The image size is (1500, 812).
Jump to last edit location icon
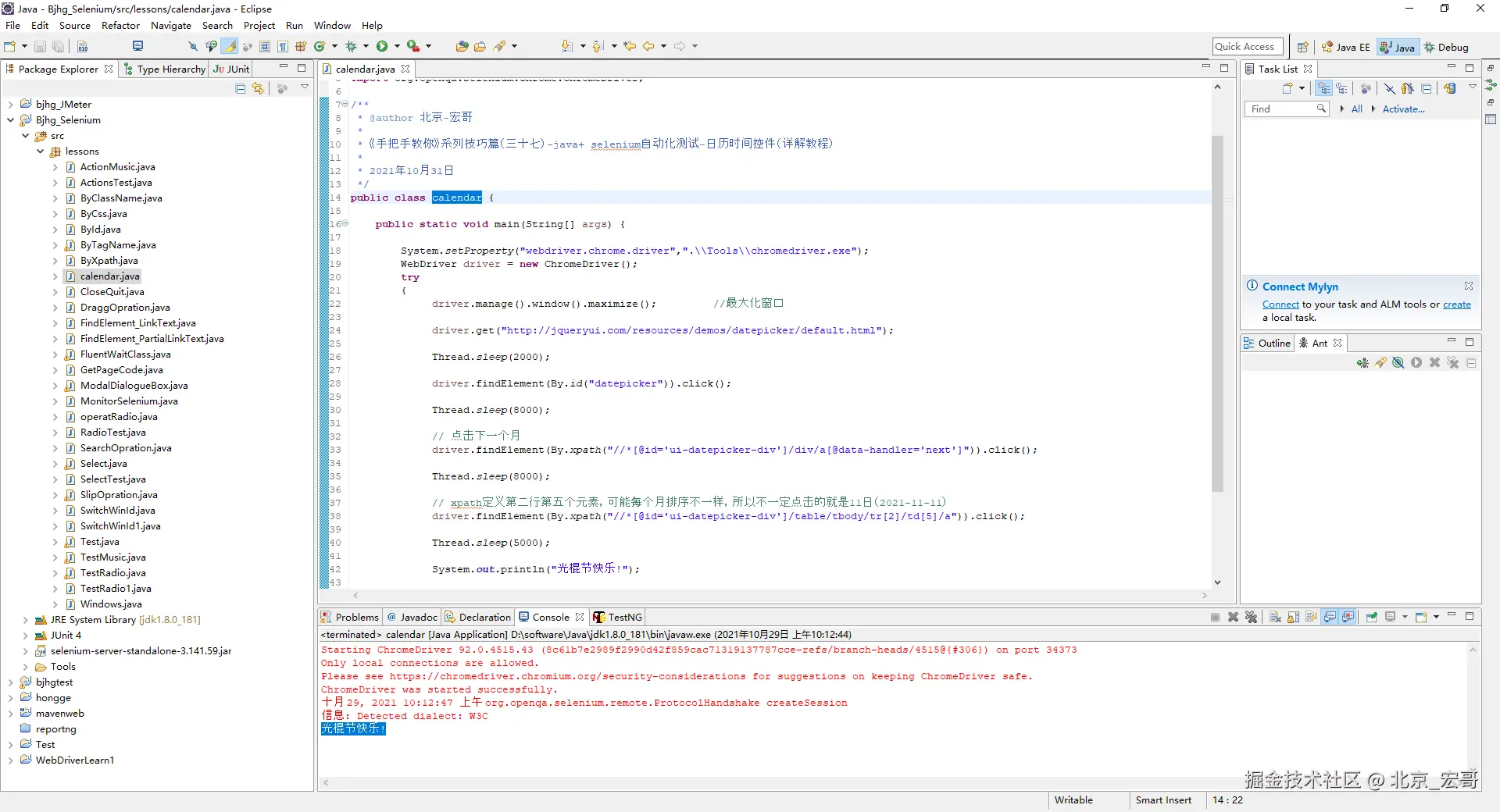coord(630,47)
